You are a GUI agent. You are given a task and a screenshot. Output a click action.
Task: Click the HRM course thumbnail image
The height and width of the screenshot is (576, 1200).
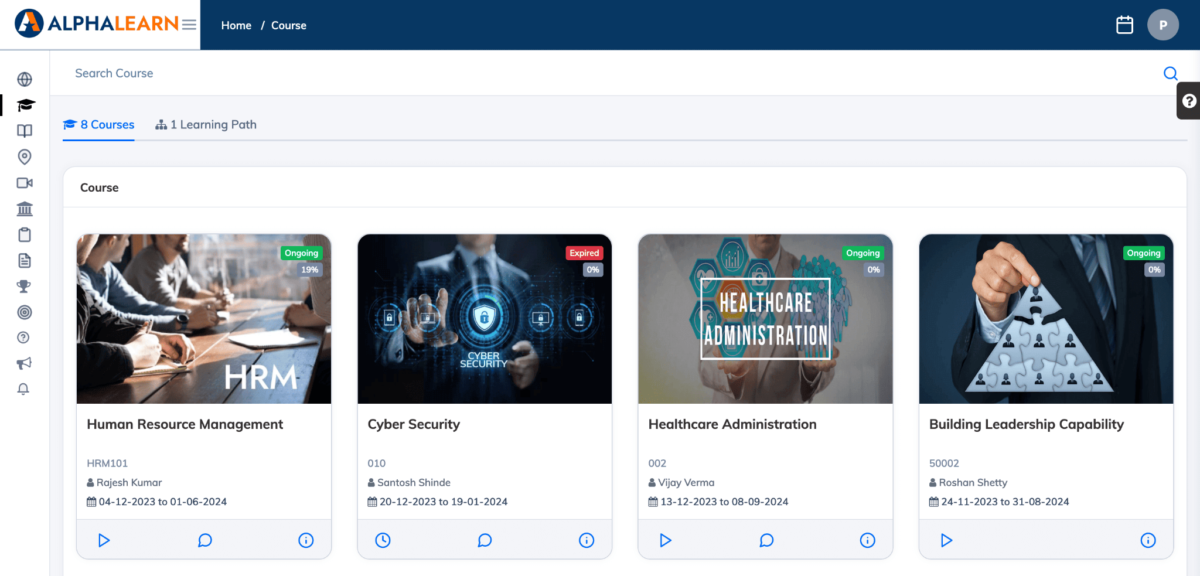click(x=204, y=319)
